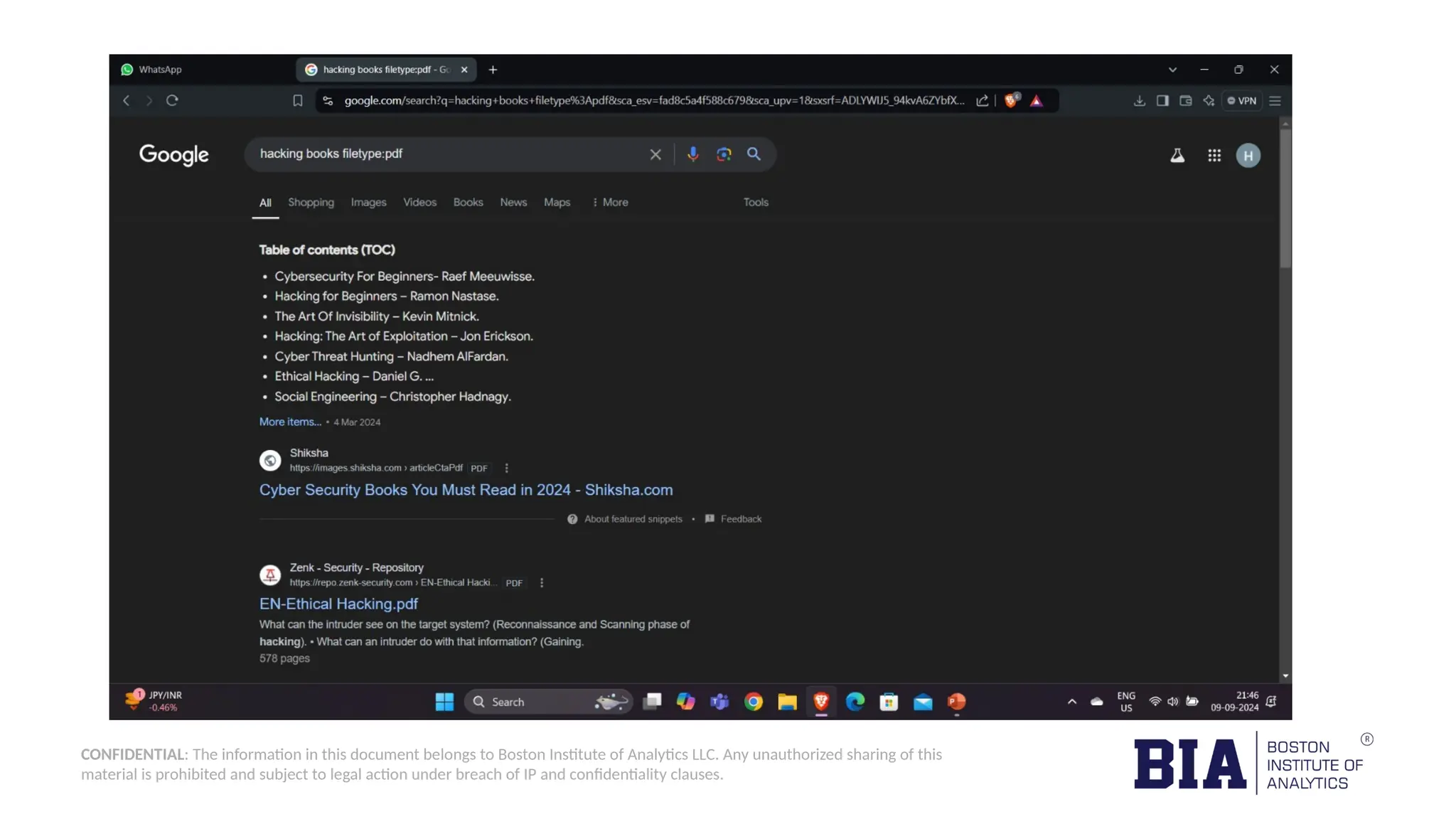Open Google Lens image search
Image resolution: width=1456 pixels, height=819 pixels.
[x=724, y=154]
